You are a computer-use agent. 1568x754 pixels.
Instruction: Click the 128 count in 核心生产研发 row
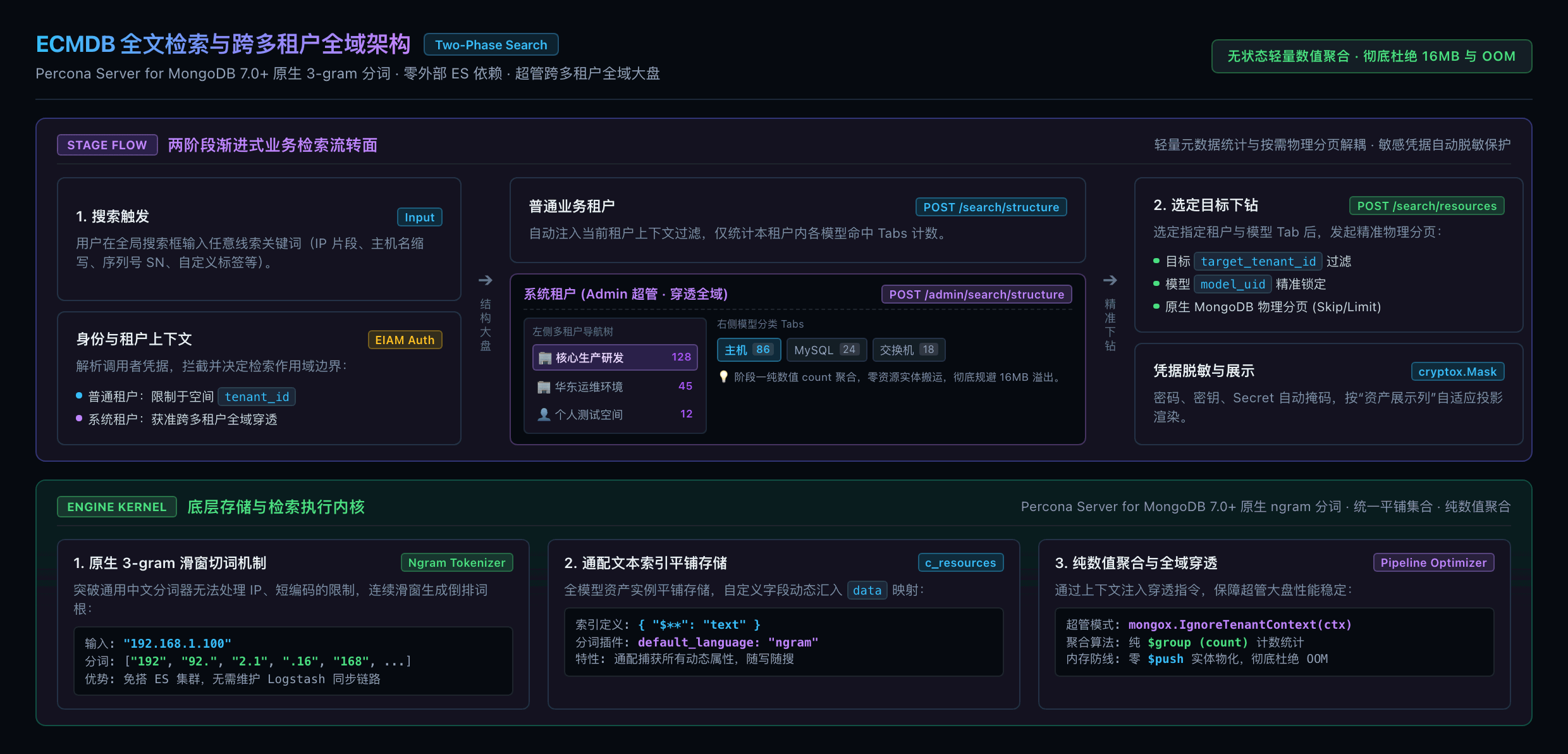tap(681, 357)
